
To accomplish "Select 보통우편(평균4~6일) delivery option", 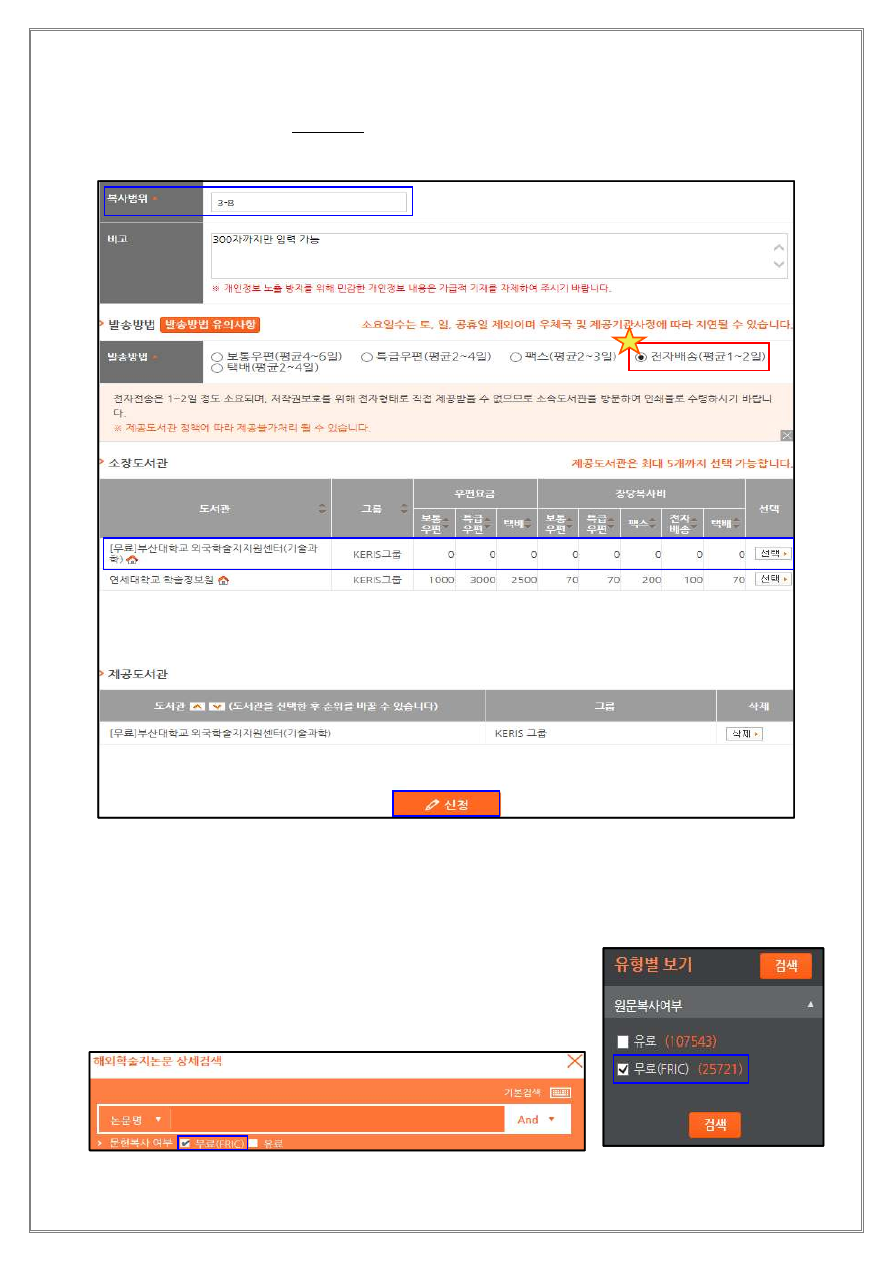I will (217, 357).
